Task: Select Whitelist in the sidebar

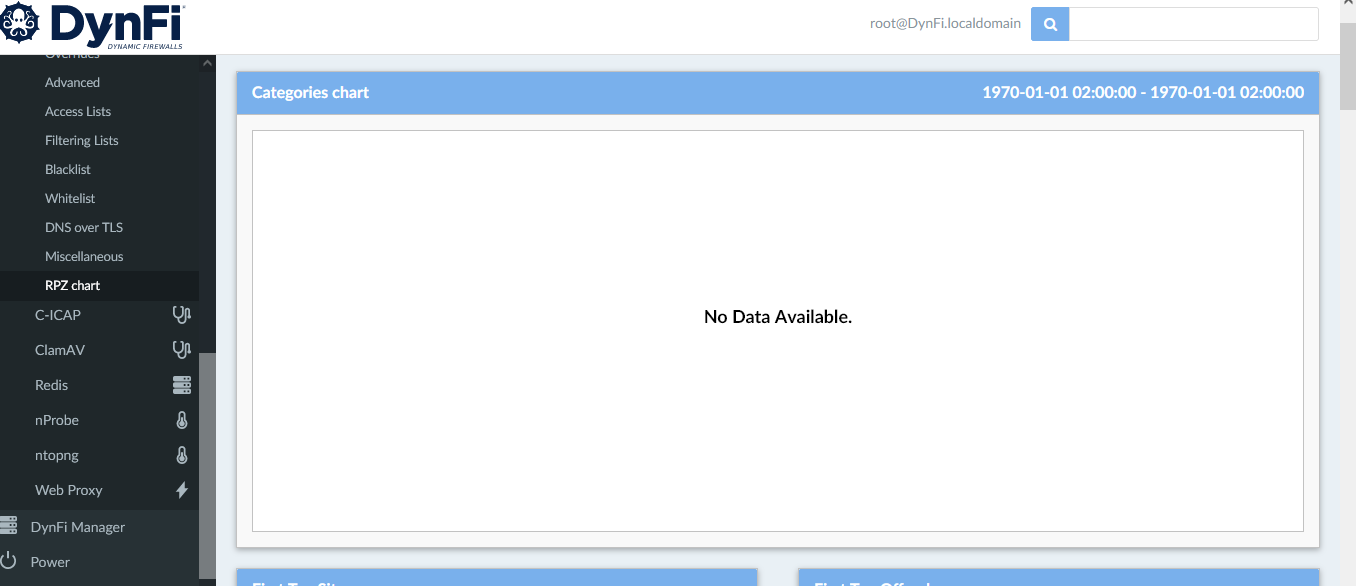Action: pyautogui.click(x=70, y=198)
